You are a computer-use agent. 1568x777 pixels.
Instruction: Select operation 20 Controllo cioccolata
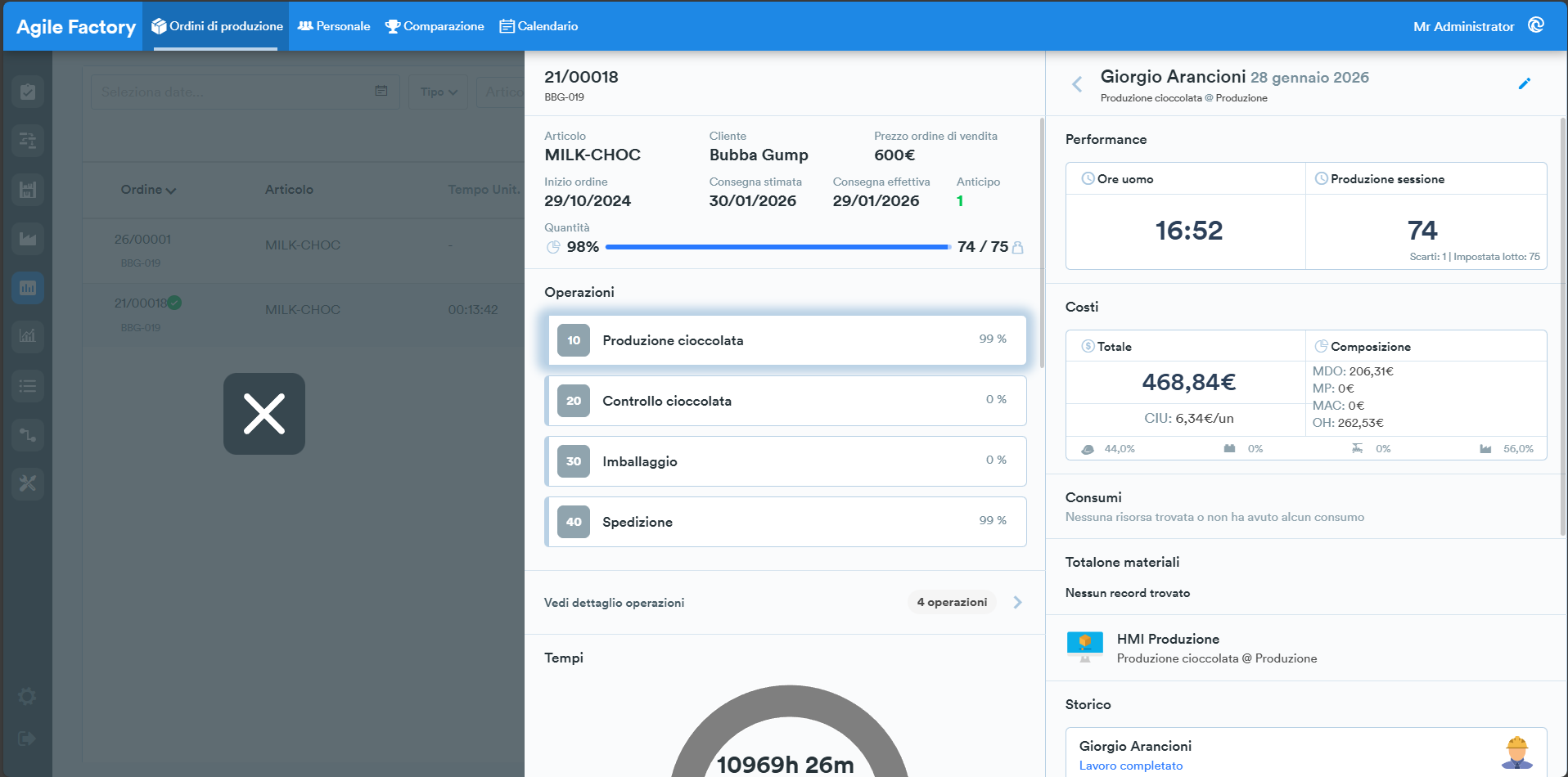[x=786, y=401]
